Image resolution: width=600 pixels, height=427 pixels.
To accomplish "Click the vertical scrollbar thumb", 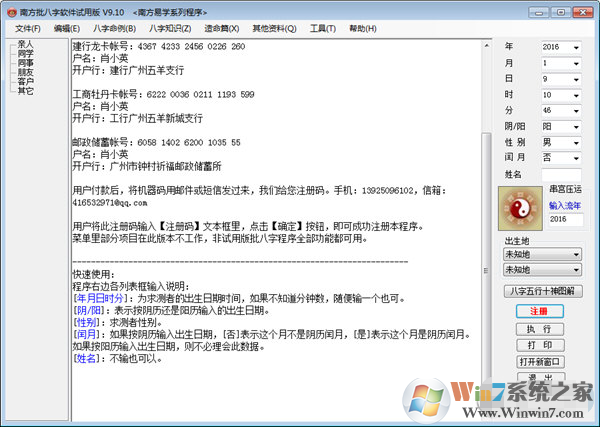I will point(486,254).
